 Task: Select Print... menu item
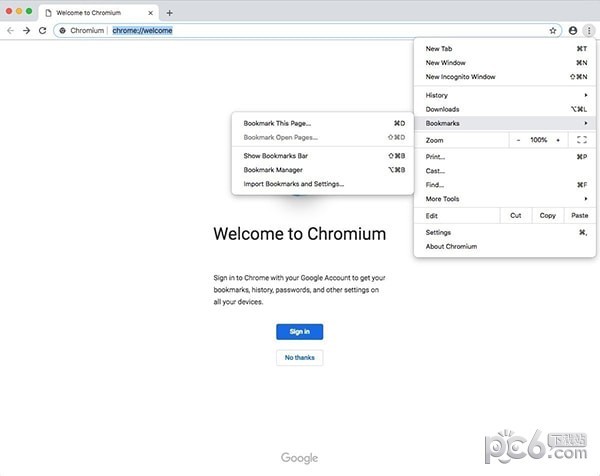click(x=505, y=157)
